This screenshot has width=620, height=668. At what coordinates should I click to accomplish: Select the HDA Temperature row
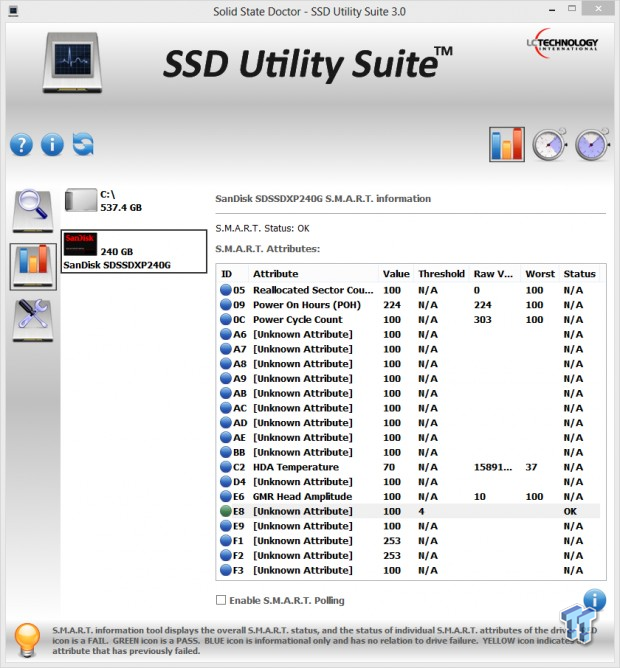(x=409, y=467)
